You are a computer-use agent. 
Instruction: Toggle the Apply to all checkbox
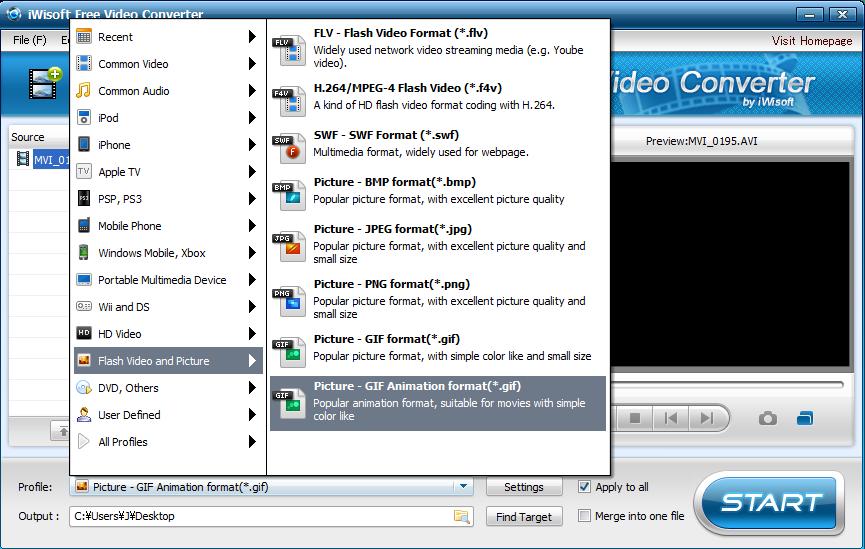pyautogui.click(x=584, y=487)
